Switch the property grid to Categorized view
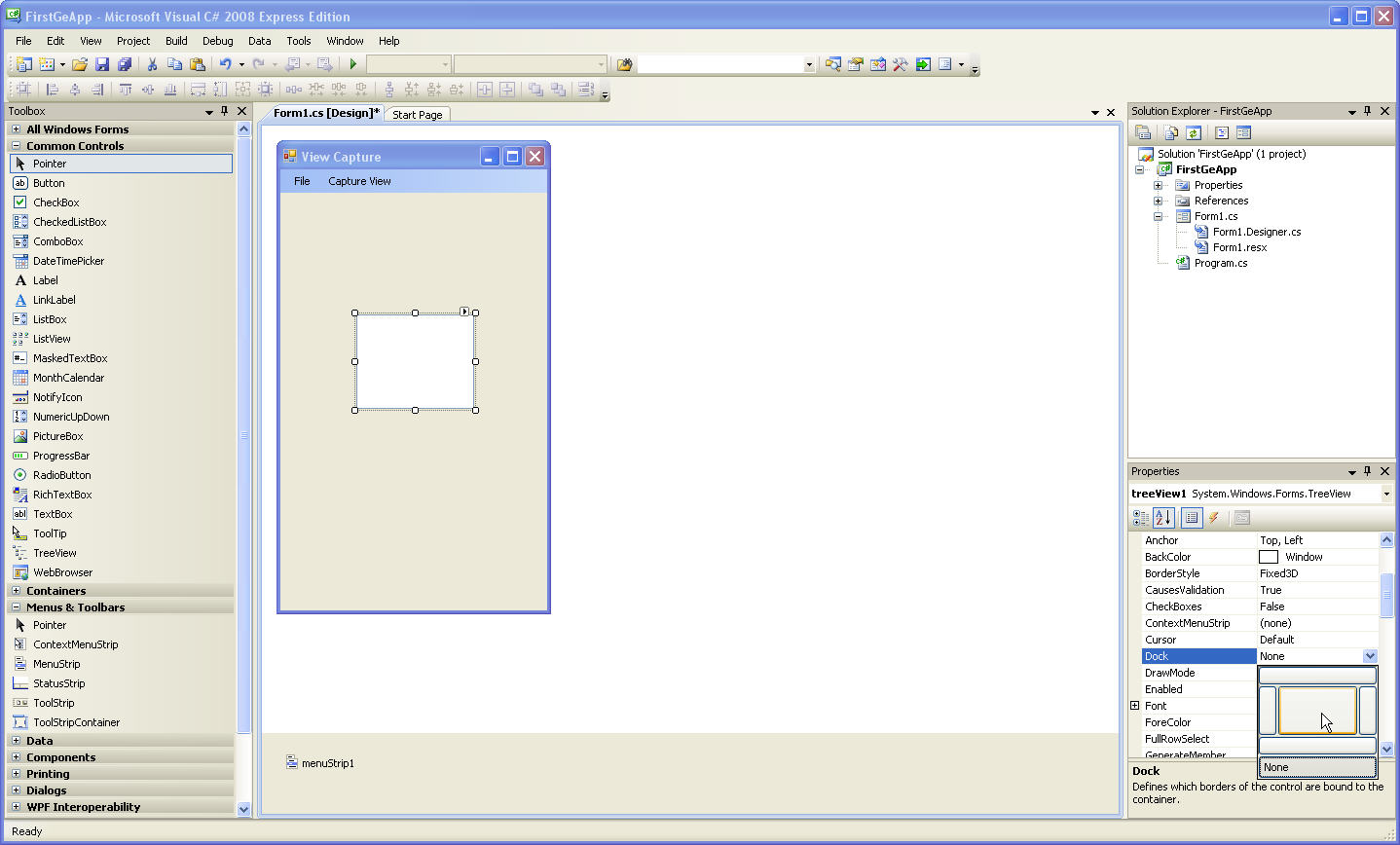The height and width of the screenshot is (845, 1400). [x=1141, y=518]
